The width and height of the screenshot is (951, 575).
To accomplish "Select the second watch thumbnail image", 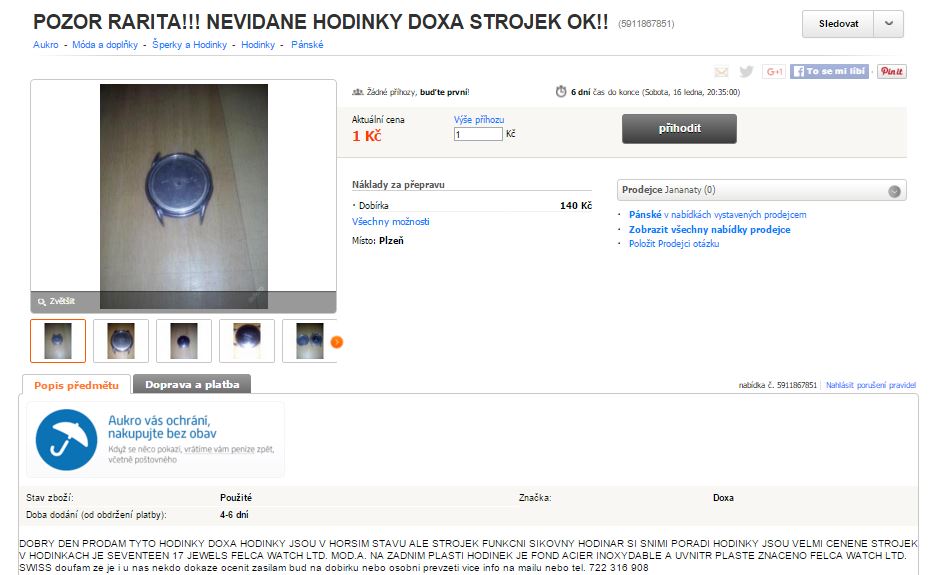I will click(x=121, y=341).
